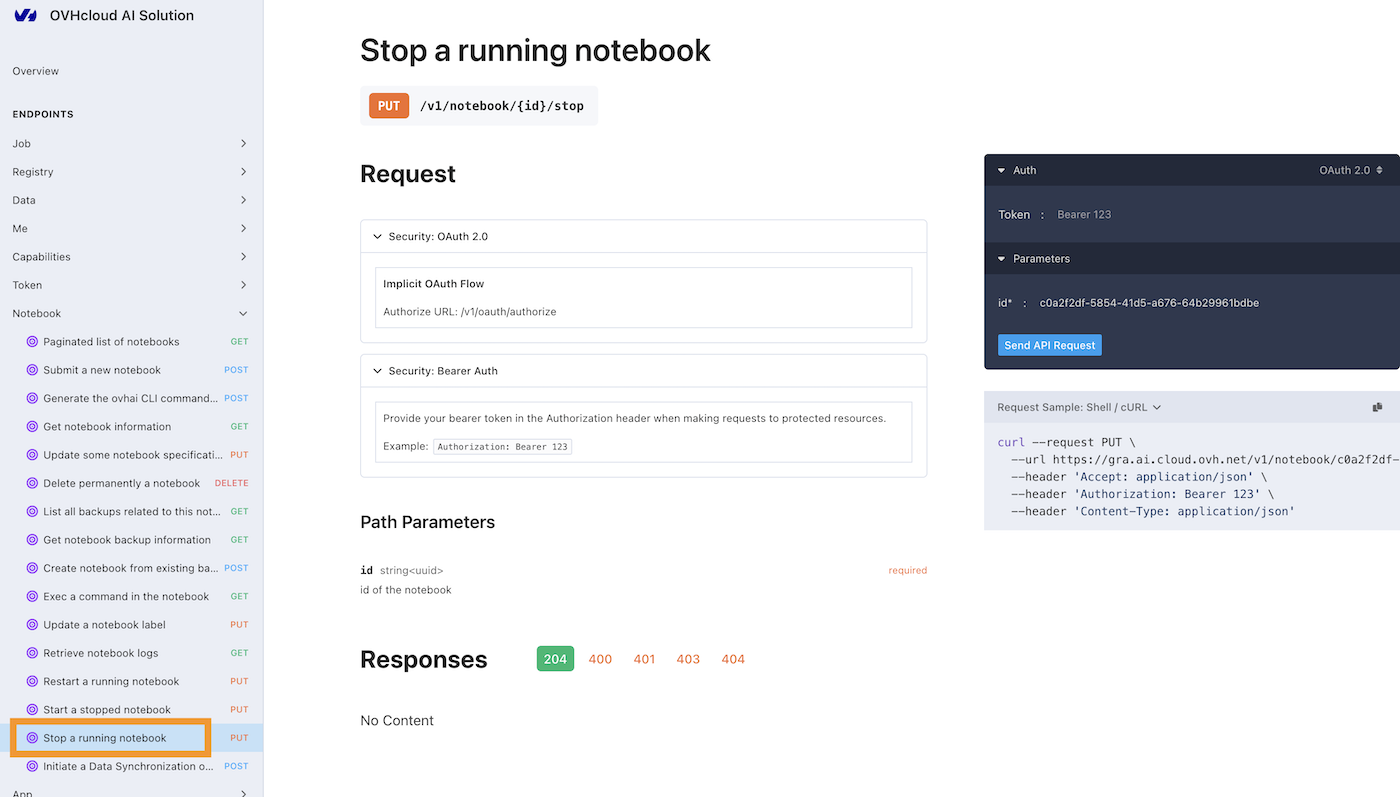Click the POST badge on 'Submit a new notebook'
The width and height of the screenshot is (1400, 797).
[x=237, y=369]
